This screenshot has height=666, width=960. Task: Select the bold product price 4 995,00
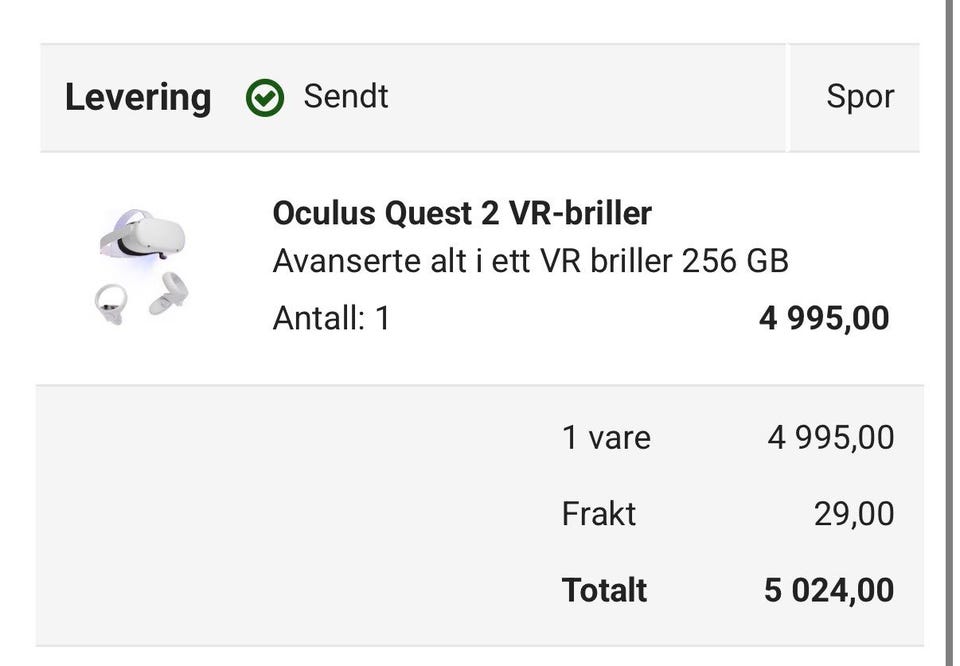click(824, 318)
